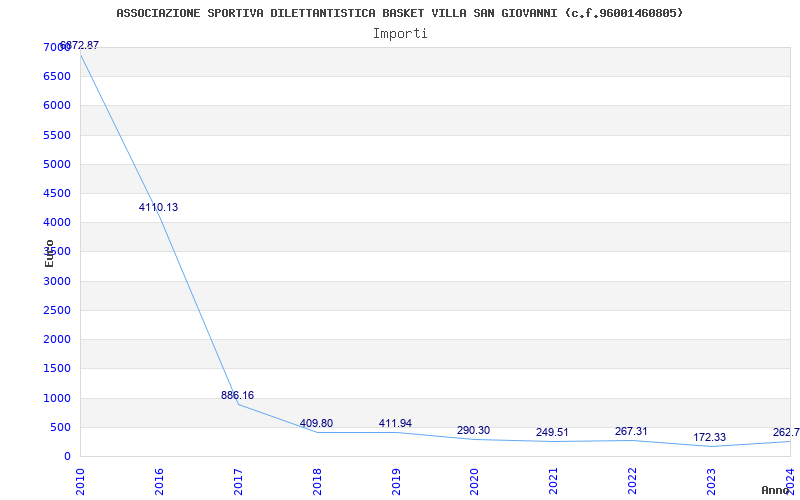Click the 4500 y-axis tick label
800x500 pixels.
[x=57, y=193]
